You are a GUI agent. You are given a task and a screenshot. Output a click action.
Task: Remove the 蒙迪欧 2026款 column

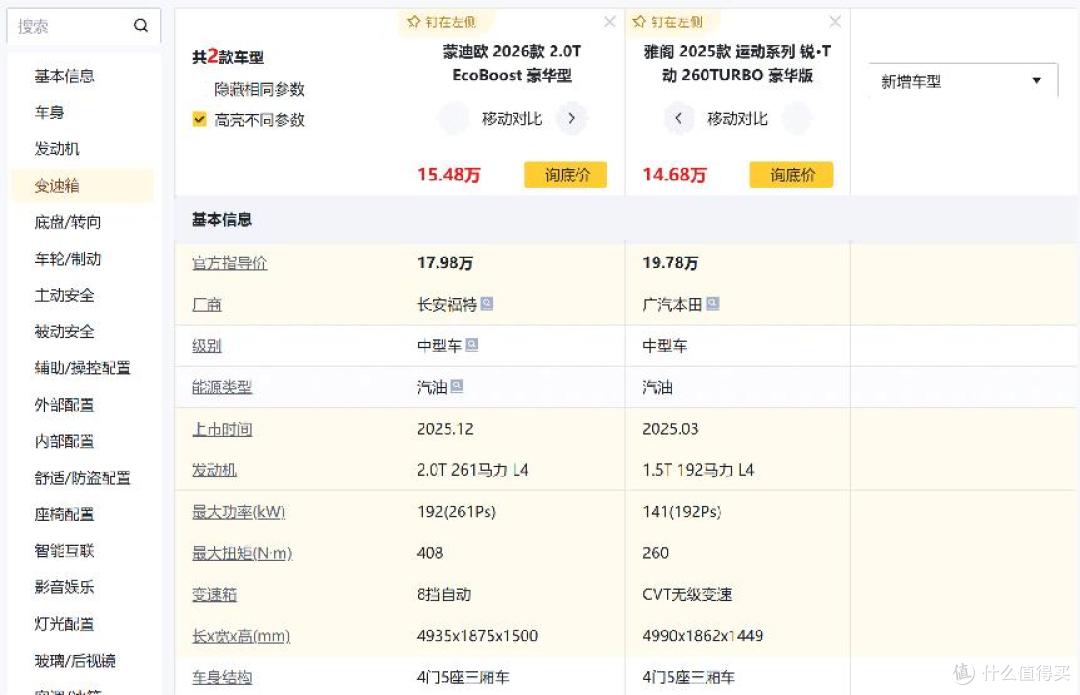[610, 22]
